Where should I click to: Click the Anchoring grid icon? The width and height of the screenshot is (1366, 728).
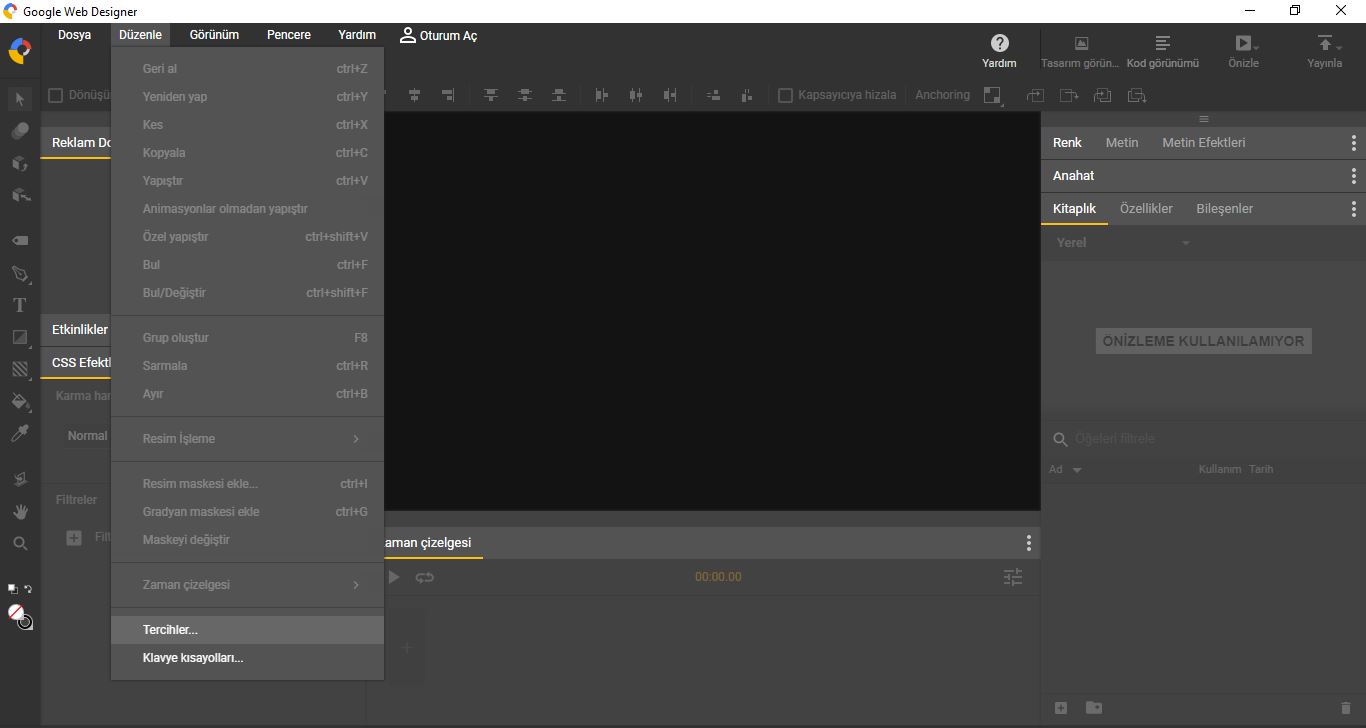pyautogui.click(x=992, y=95)
